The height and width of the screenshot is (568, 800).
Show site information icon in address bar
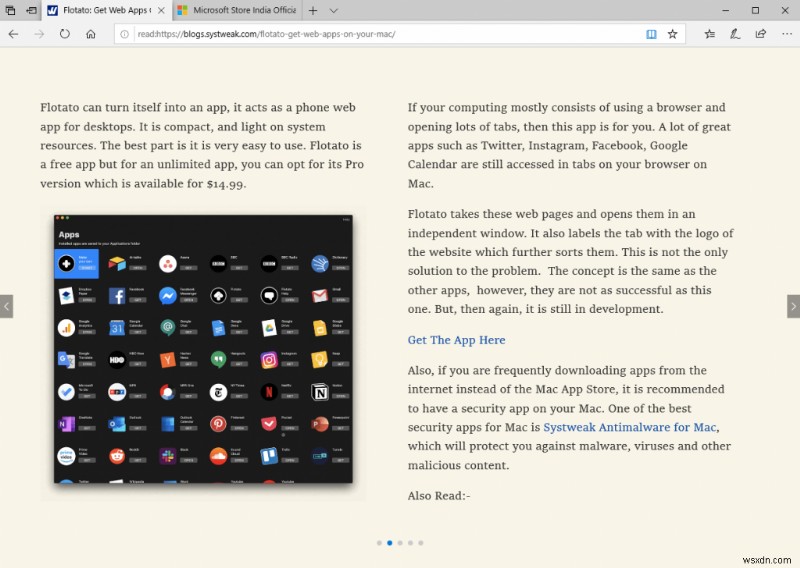pyautogui.click(x=124, y=34)
